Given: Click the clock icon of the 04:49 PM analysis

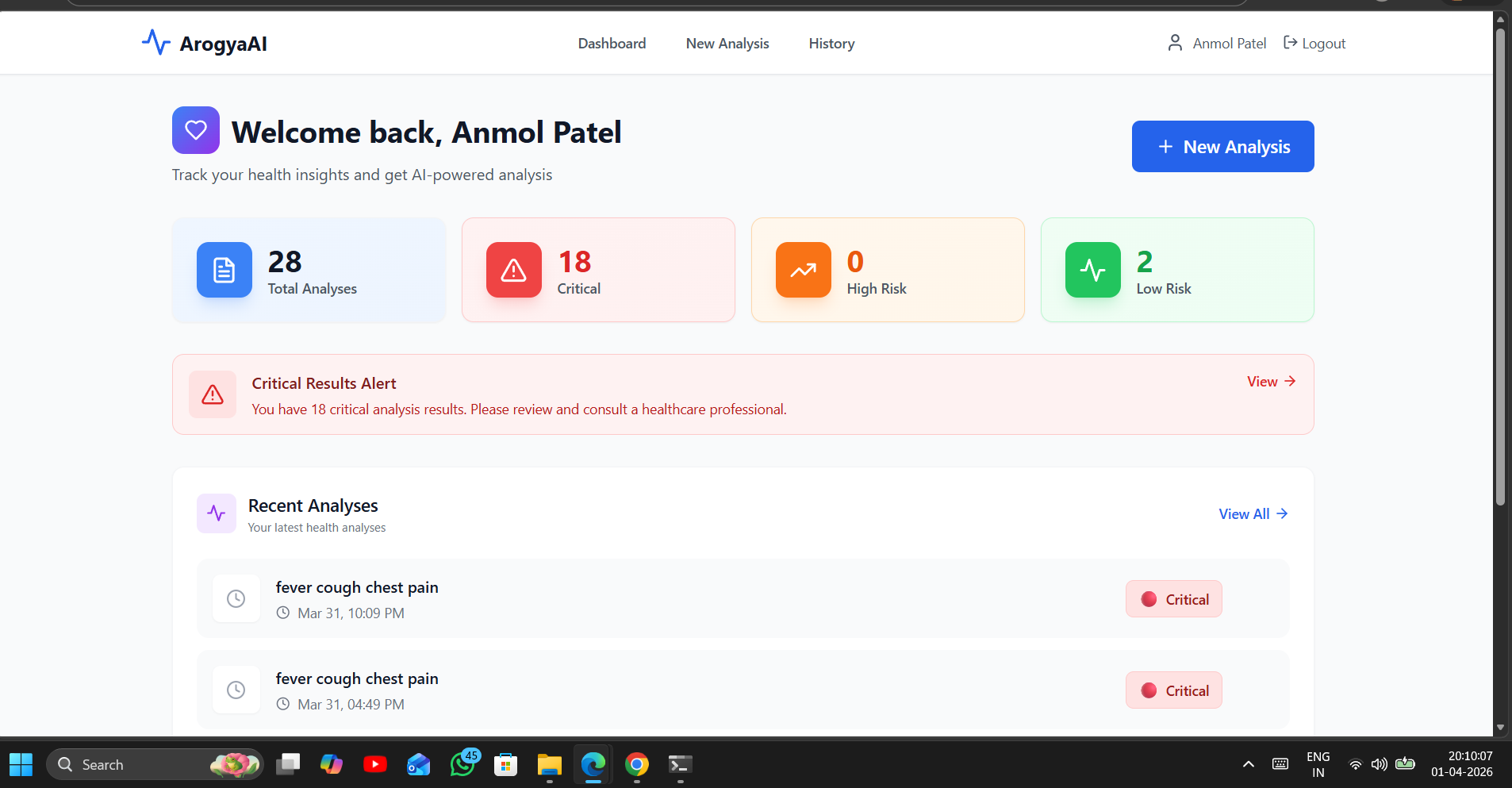Looking at the screenshot, I should pos(236,690).
